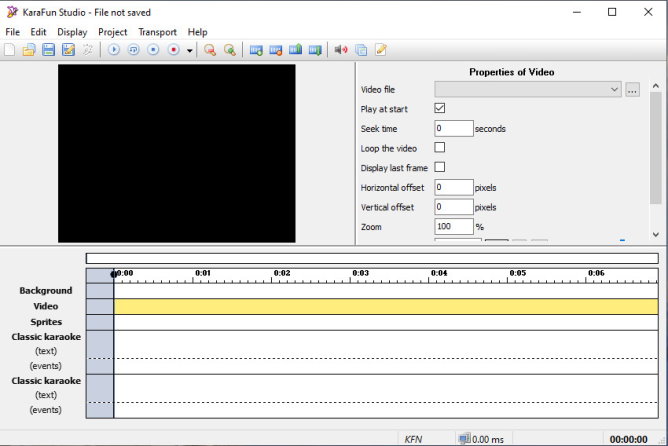Uncheck the Play at start checkbox
This screenshot has height=446, width=668.
point(440,108)
